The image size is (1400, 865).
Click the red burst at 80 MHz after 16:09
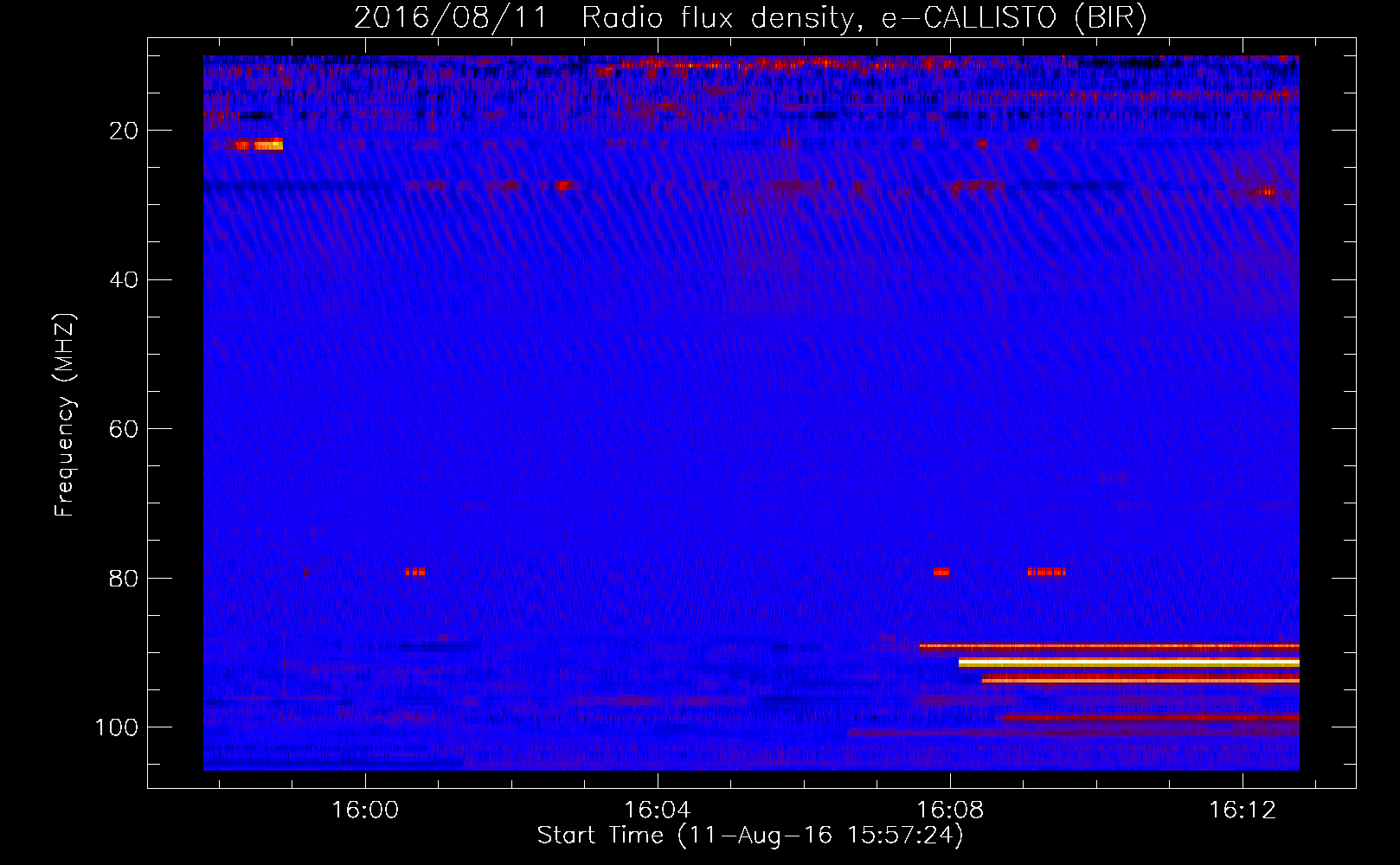coord(1046,572)
